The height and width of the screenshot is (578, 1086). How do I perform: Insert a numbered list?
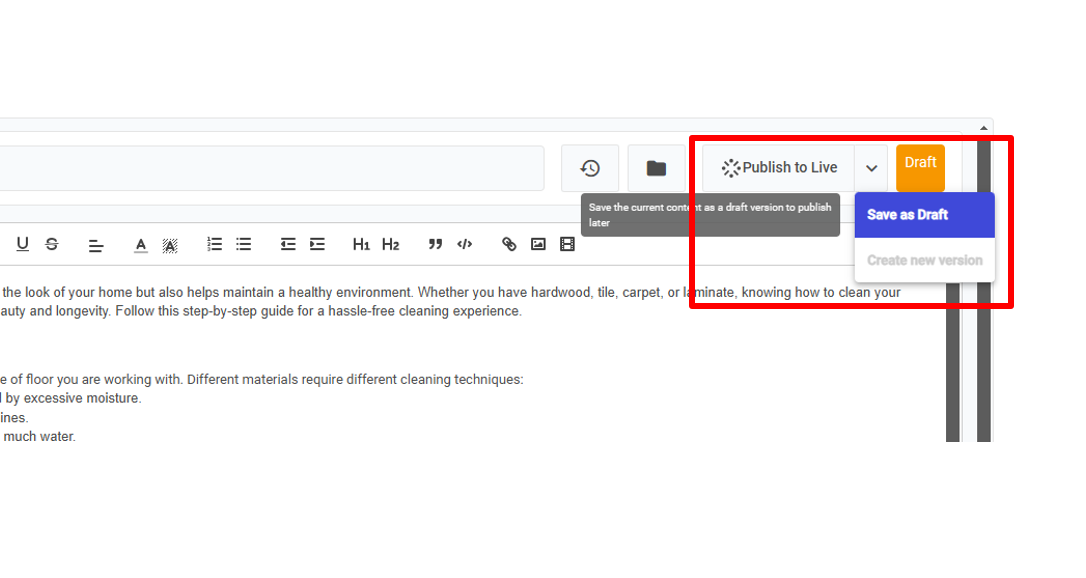click(x=214, y=244)
